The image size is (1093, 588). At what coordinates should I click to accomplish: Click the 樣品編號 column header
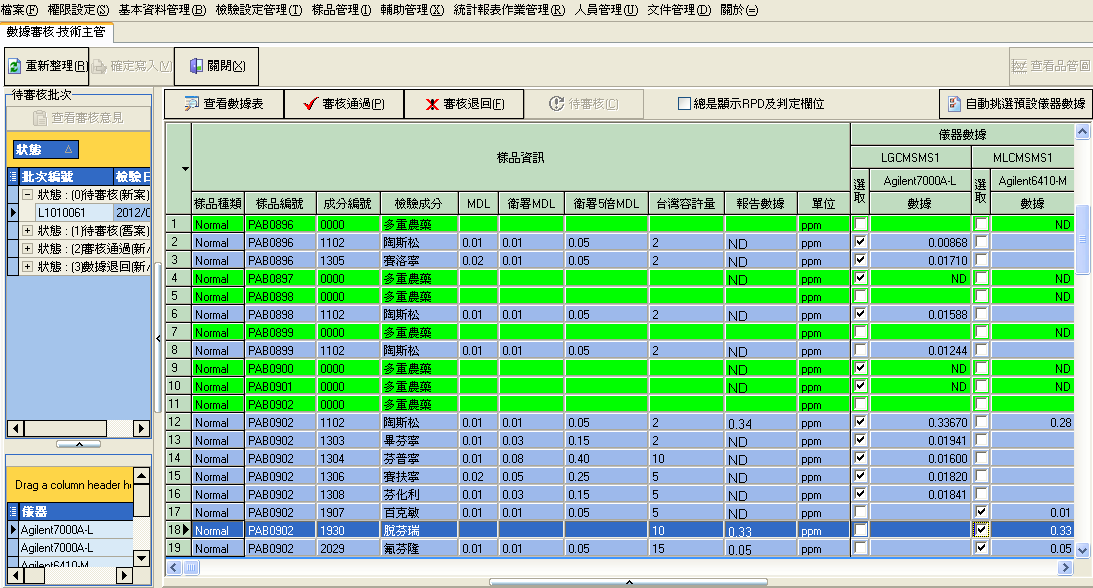[280, 203]
